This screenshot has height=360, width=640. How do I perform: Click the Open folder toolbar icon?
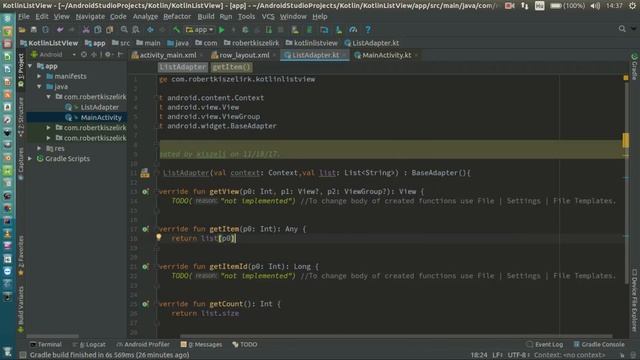[22, 30]
